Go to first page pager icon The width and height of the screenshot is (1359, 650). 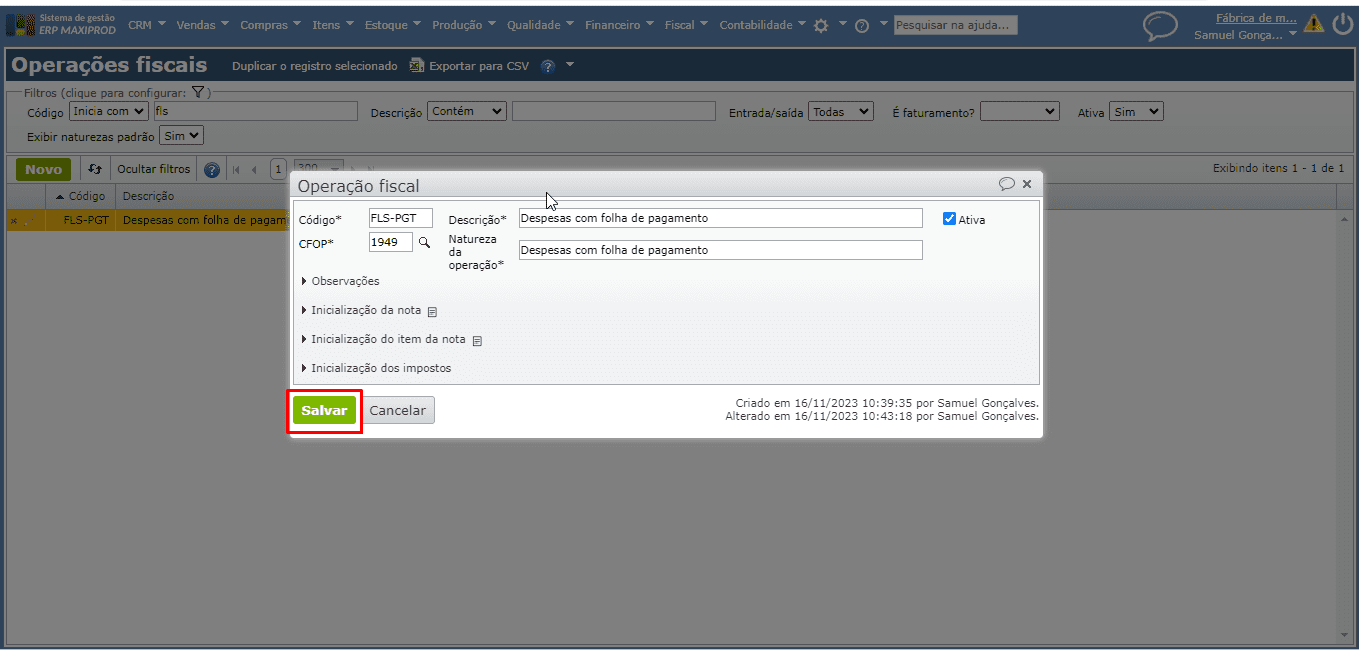[x=237, y=170]
